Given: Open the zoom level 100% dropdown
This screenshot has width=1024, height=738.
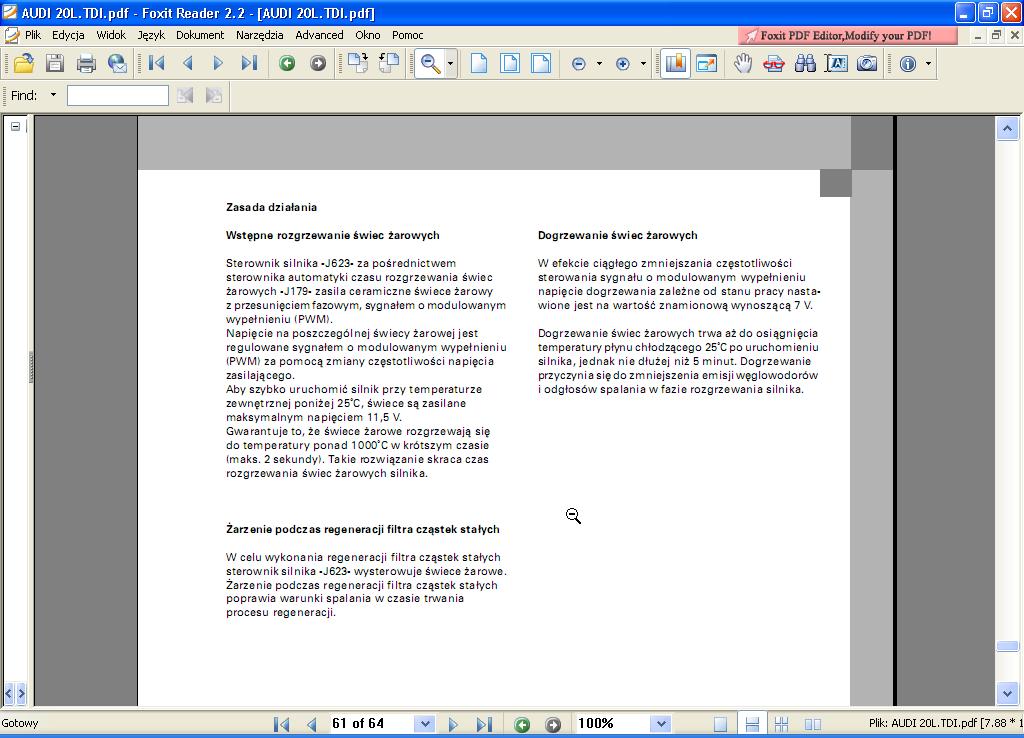Looking at the screenshot, I should pyautogui.click(x=660, y=724).
